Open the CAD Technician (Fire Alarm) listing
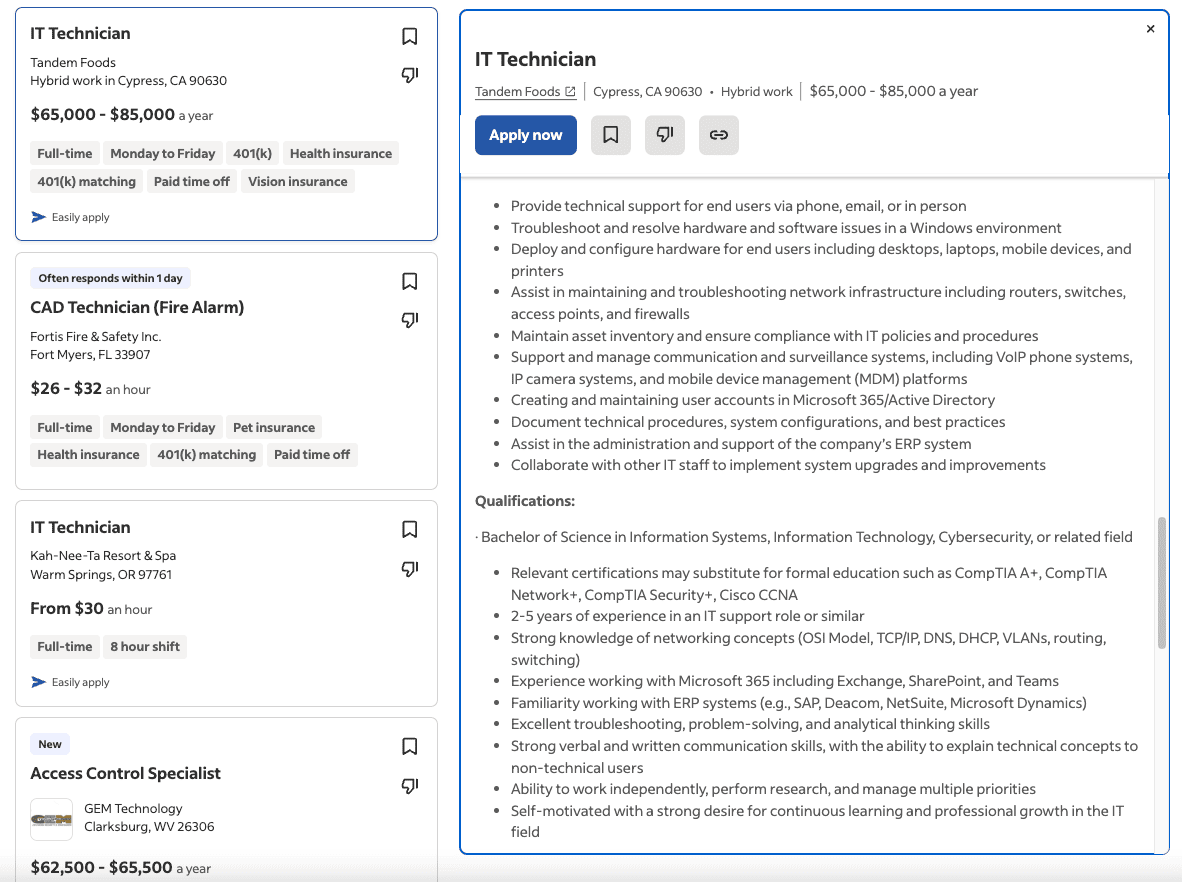1182x882 pixels. [x=137, y=308]
